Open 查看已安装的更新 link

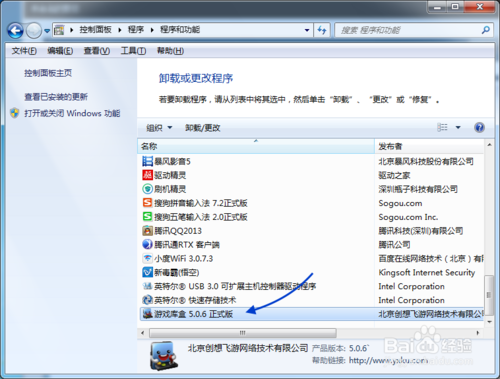[x=56, y=97]
